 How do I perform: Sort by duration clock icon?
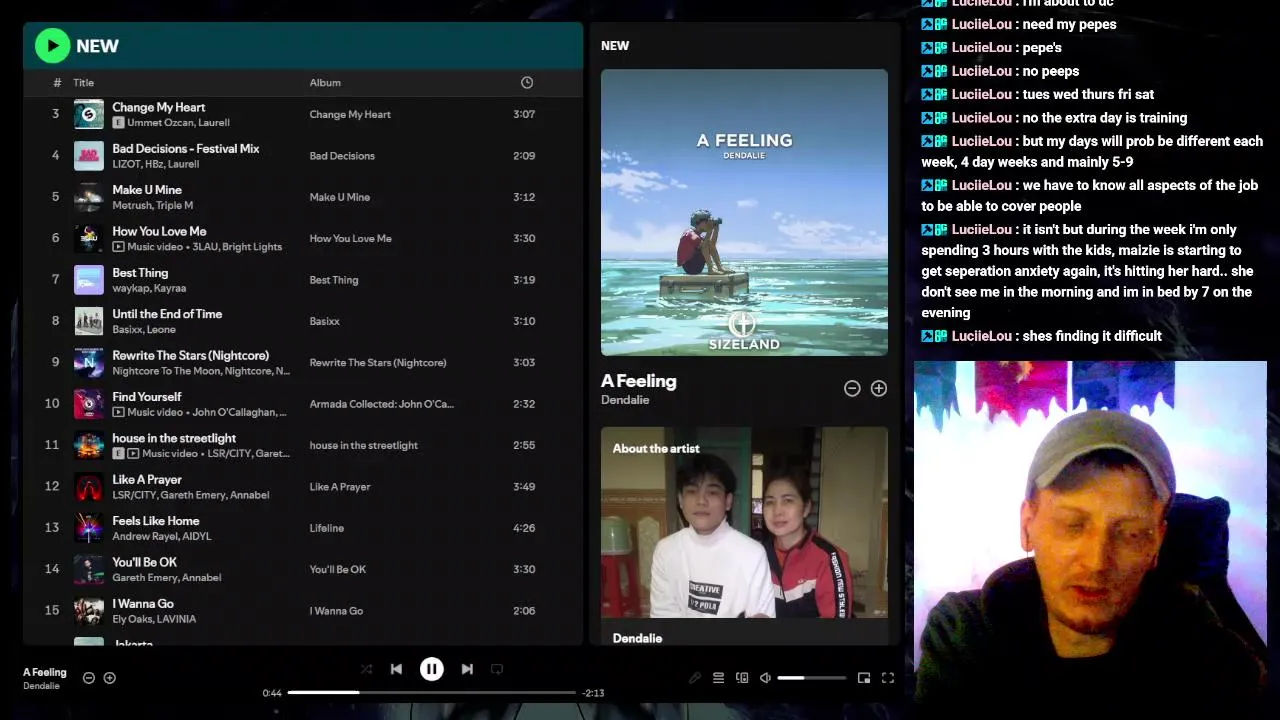click(x=527, y=82)
